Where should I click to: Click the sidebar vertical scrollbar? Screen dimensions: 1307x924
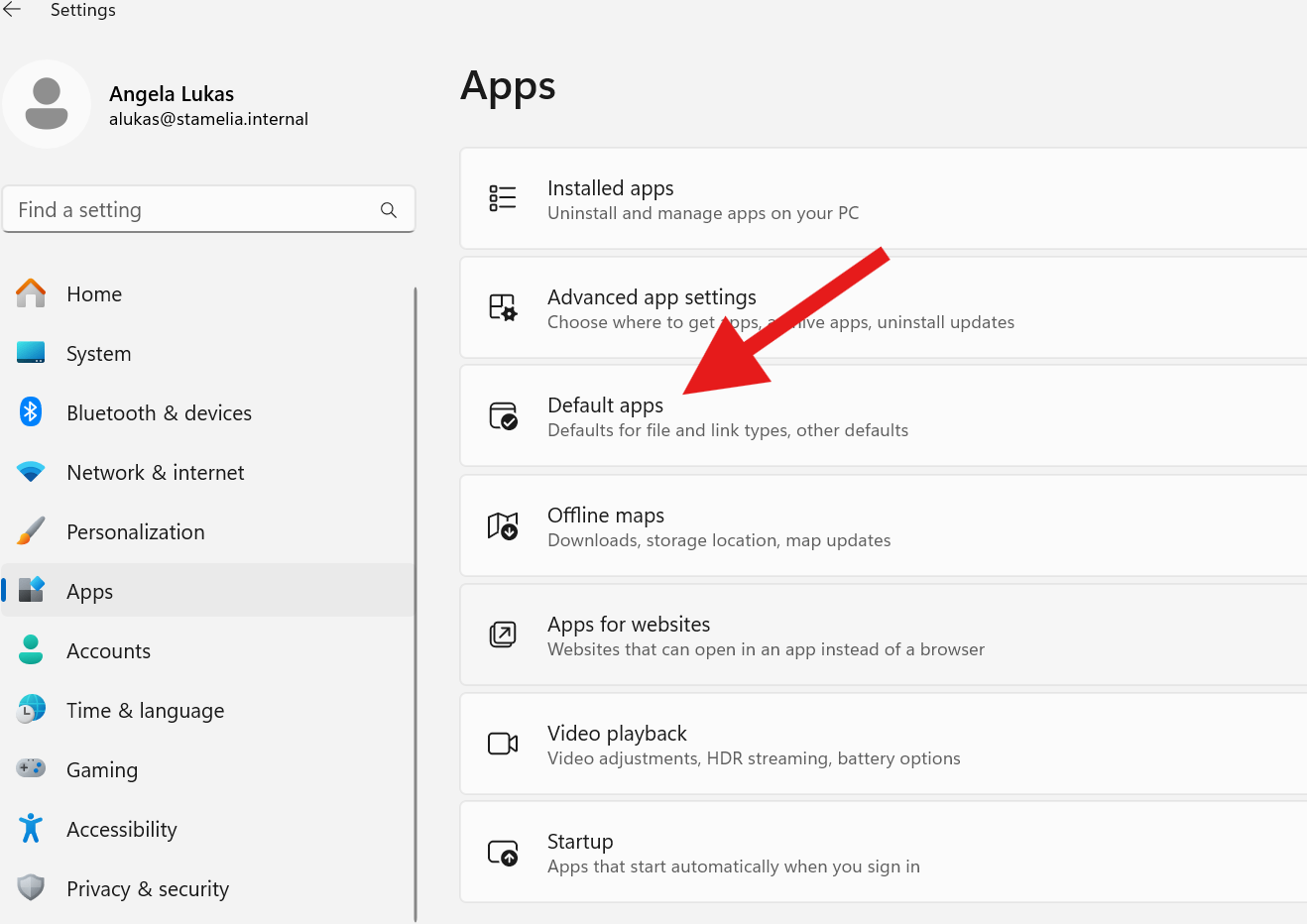tap(415, 605)
